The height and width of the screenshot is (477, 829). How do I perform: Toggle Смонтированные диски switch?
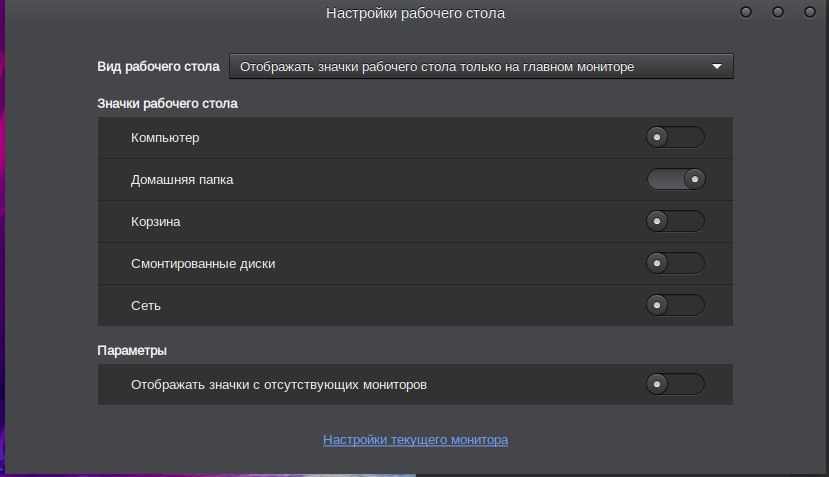675,263
